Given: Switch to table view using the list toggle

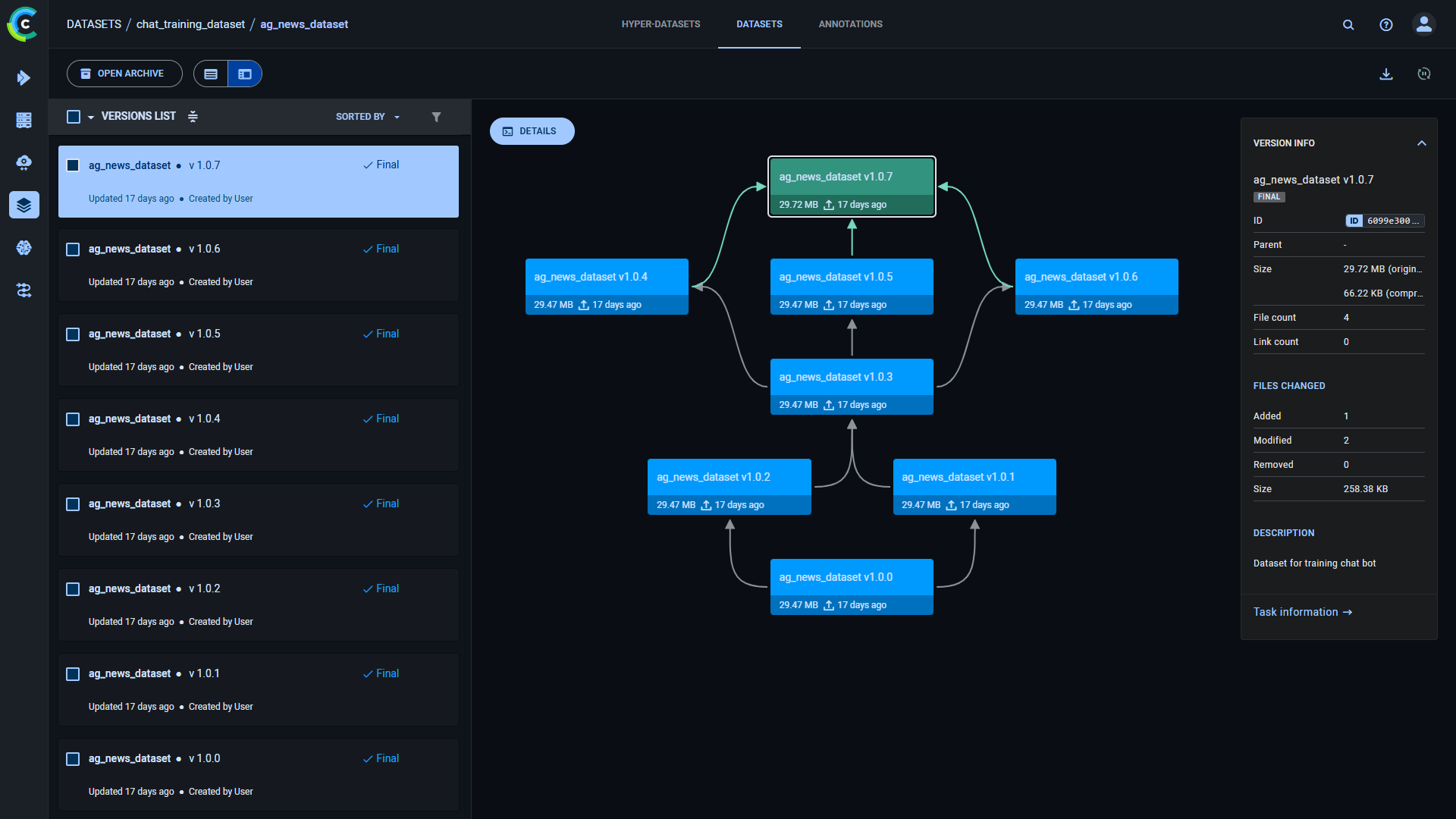Looking at the screenshot, I should [210, 74].
